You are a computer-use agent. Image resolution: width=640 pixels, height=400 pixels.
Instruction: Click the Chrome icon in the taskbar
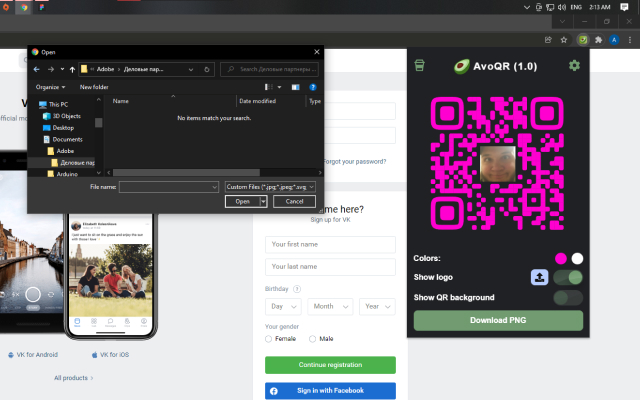click(24, 7)
